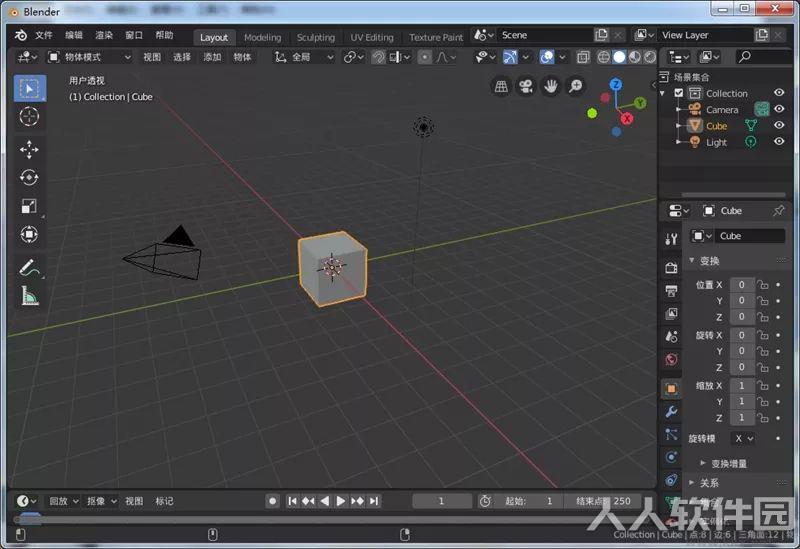Switch to the UV Editing tab

coord(371,37)
